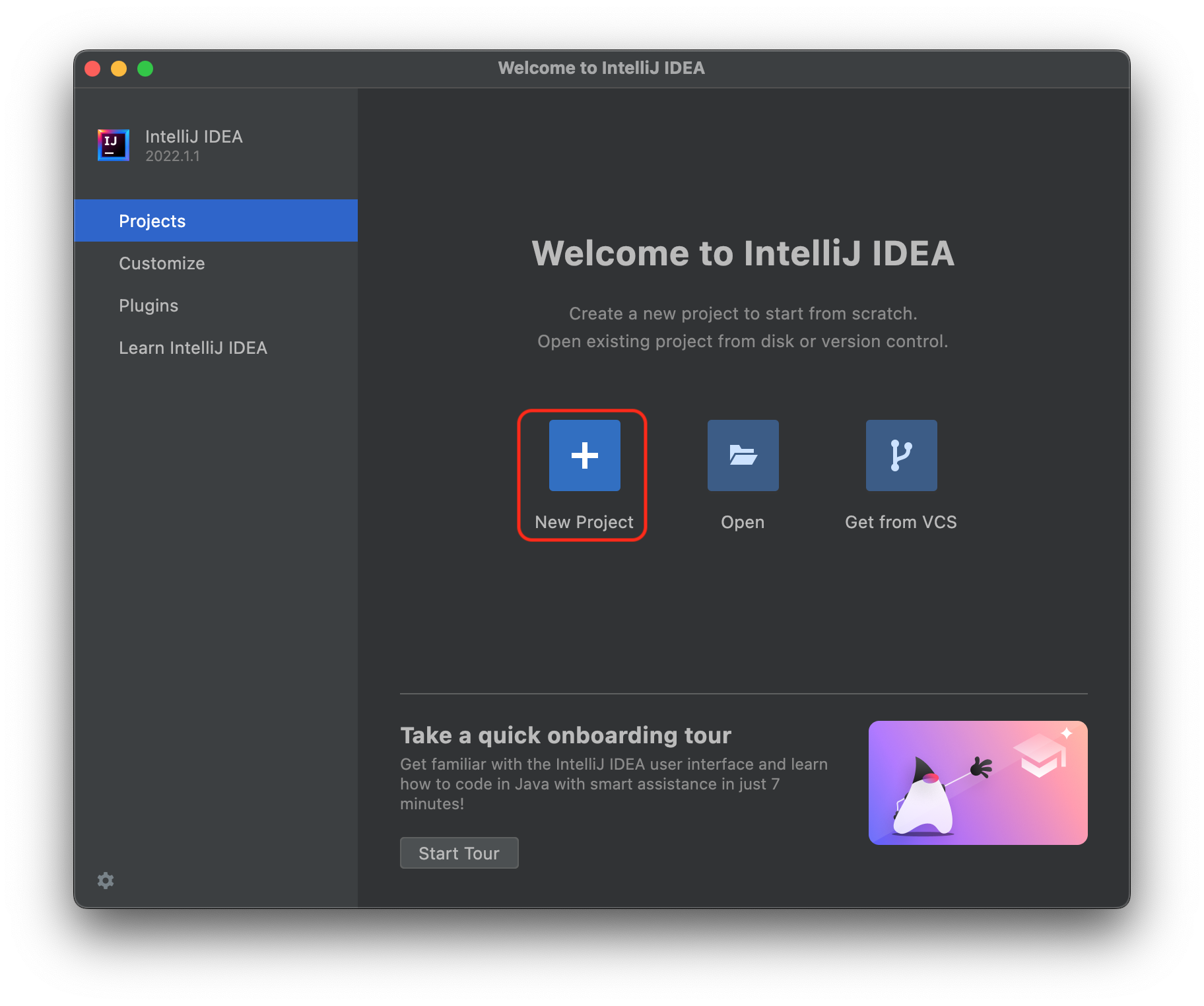Select the Projects tab in sidebar
Image resolution: width=1204 pixels, height=1006 pixels.
coord(216,220)
